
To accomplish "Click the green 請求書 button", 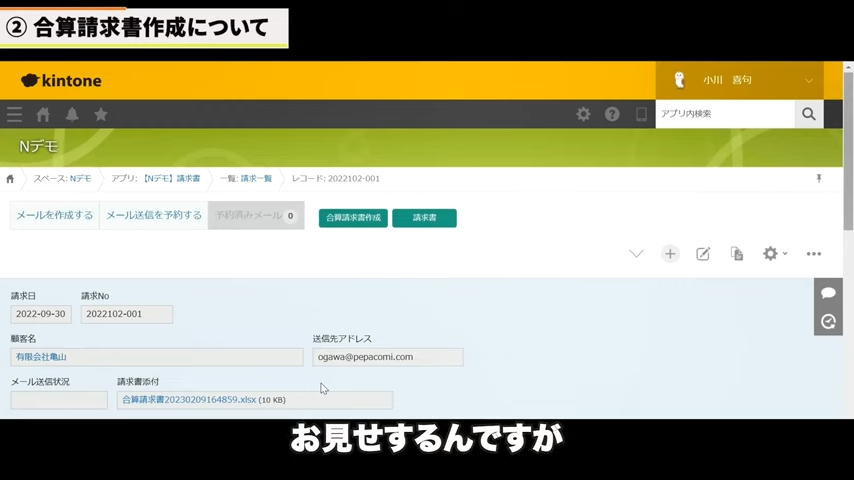I will pos(424,218).
